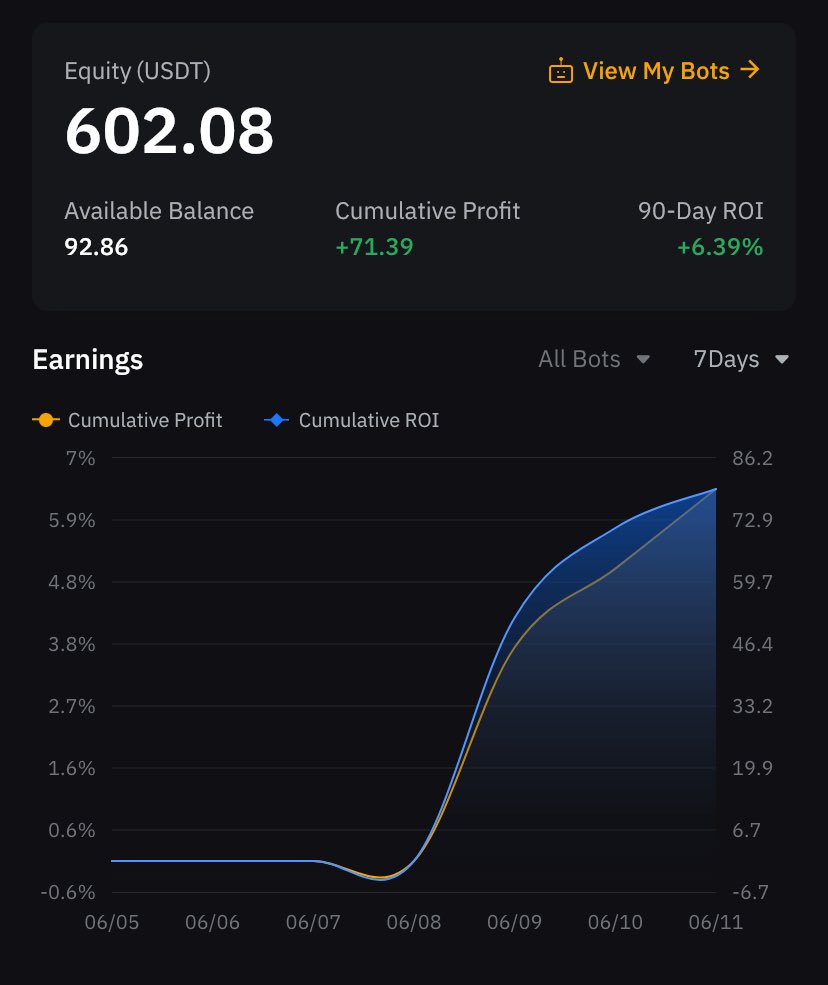Click the 7% label on left axis
This screenshot has height=985, width=828.
80,458
